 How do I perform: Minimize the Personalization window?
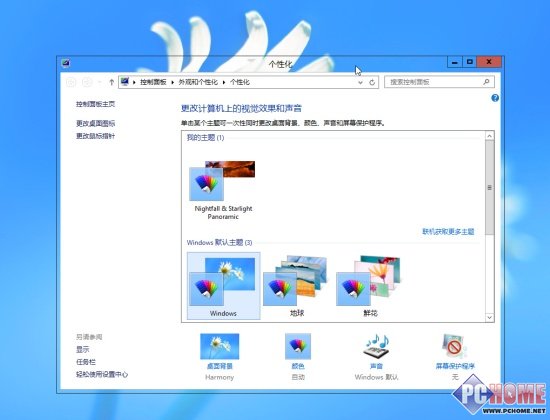[x=455, y=62]
